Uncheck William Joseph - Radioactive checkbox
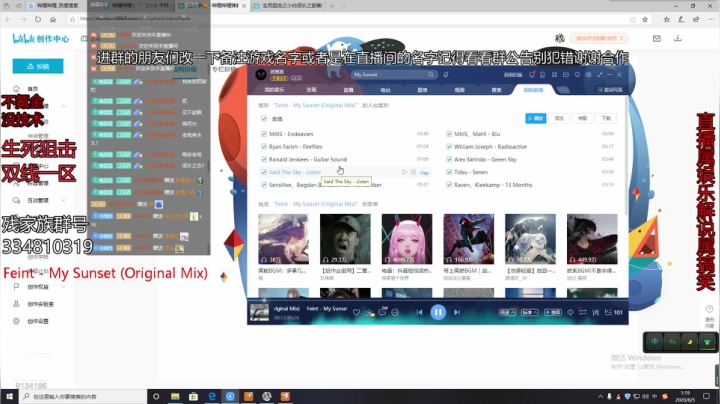720x404 pixels. point(449,146)
